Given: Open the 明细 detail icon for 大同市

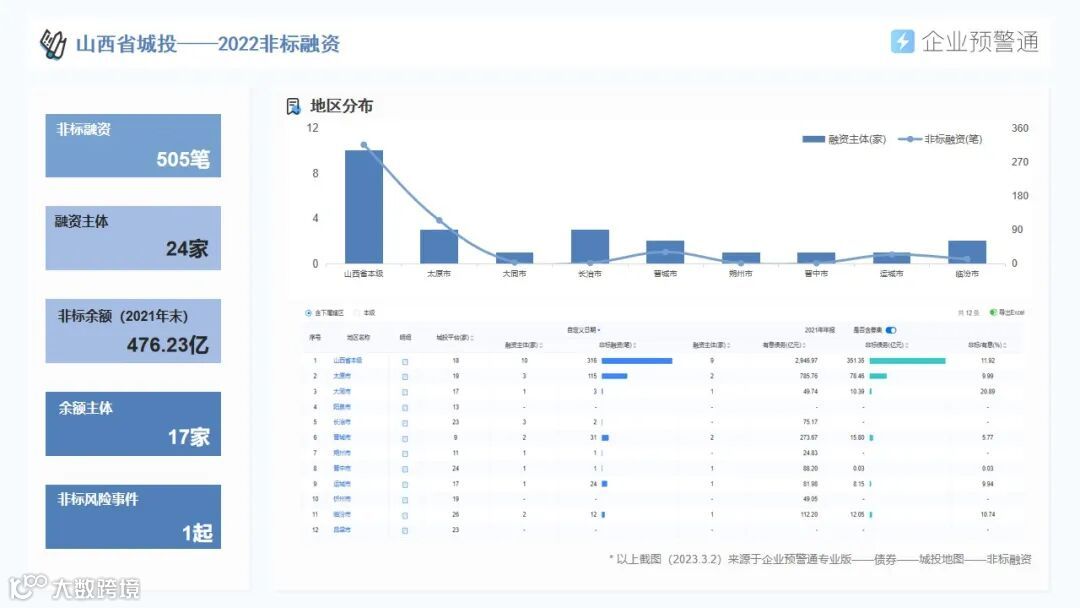Looking at the screenshot, I should (x=405, y=392).
